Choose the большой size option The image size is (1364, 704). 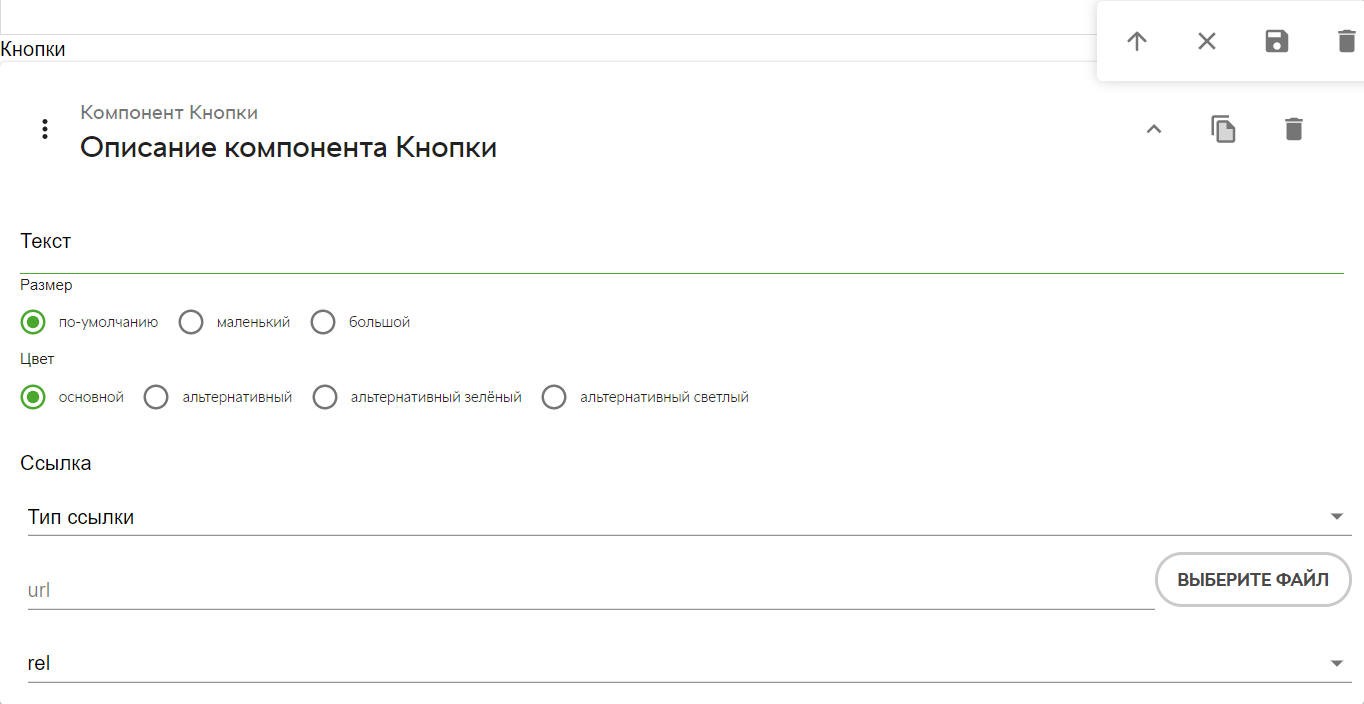tap(323, 322)
